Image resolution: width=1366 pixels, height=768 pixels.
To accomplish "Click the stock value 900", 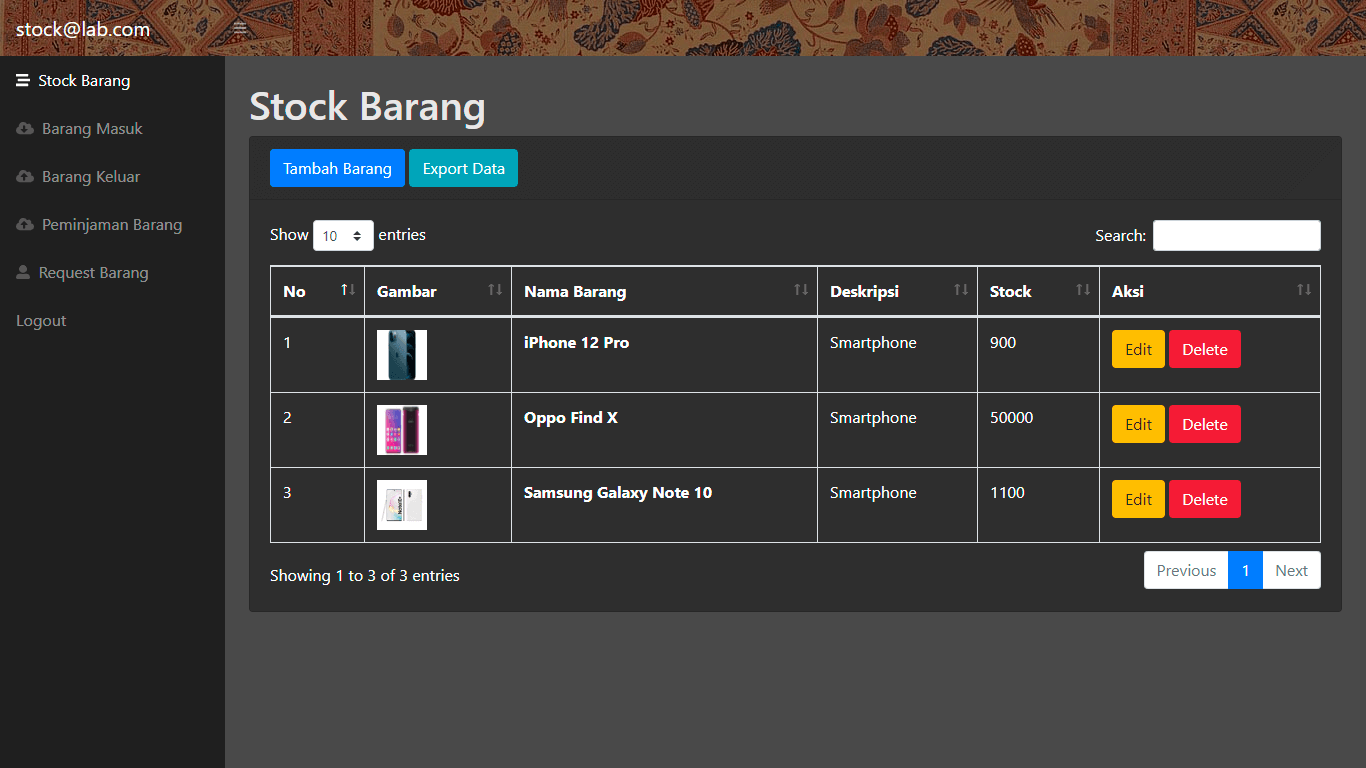I will (x=1003, y=342).
